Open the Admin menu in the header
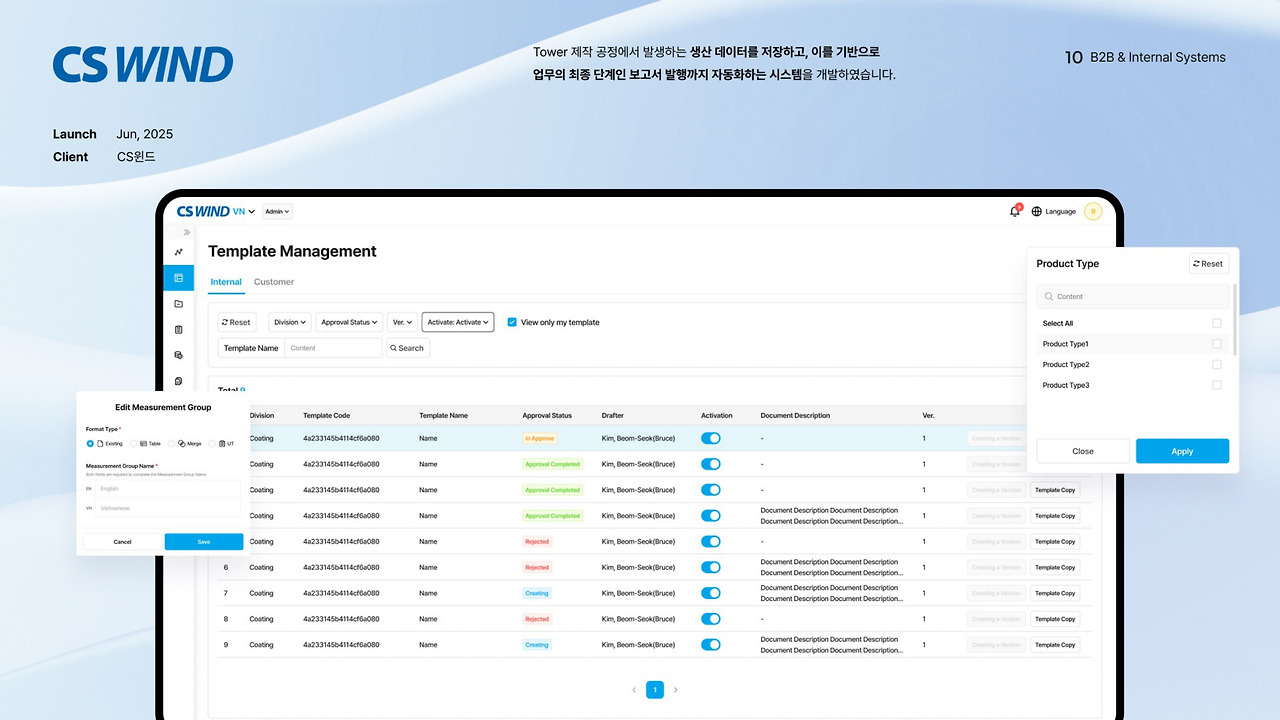1280x720 pixels. (x=277, y=211)
